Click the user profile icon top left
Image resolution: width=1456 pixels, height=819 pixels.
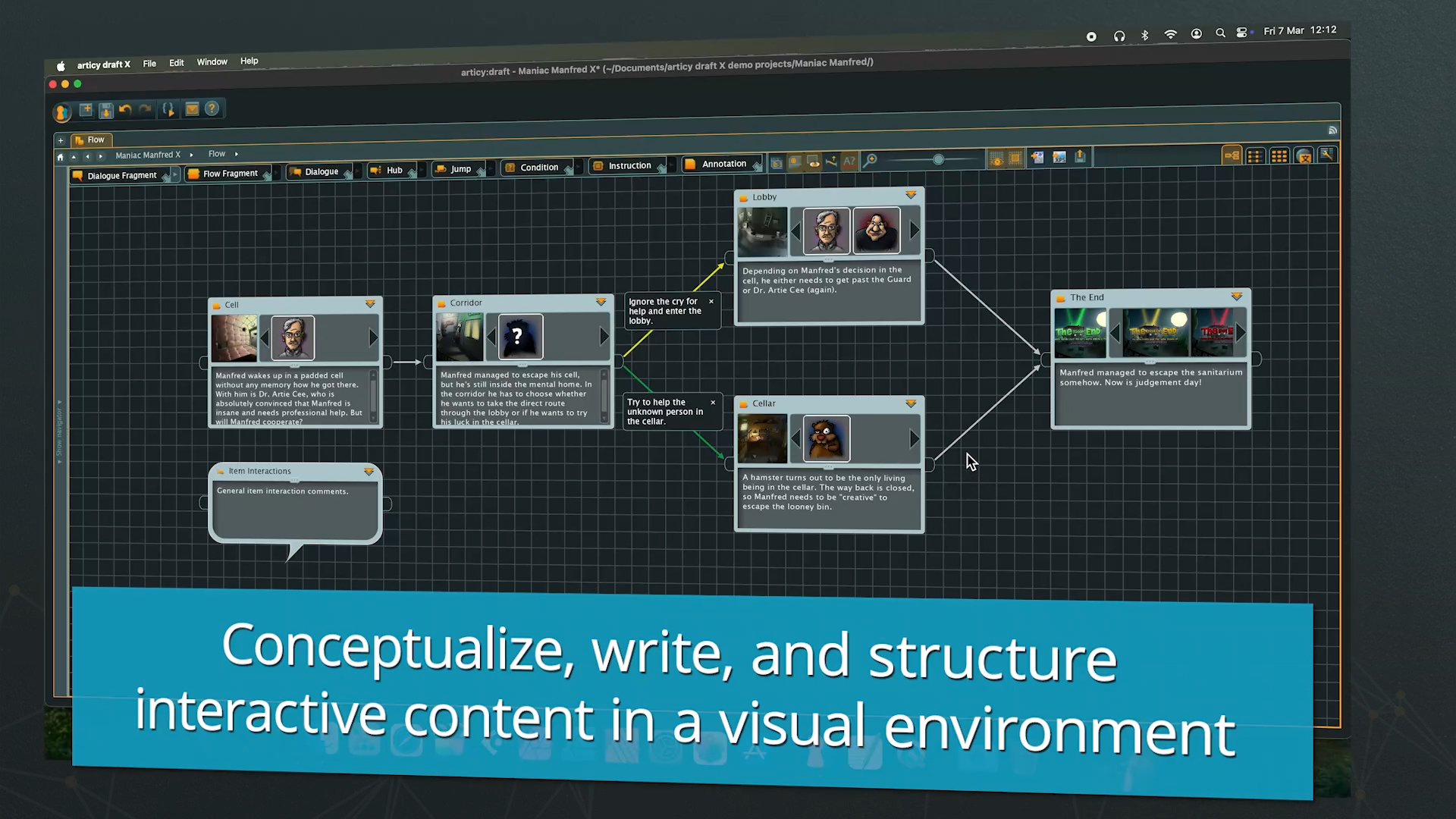pos(61,112)
